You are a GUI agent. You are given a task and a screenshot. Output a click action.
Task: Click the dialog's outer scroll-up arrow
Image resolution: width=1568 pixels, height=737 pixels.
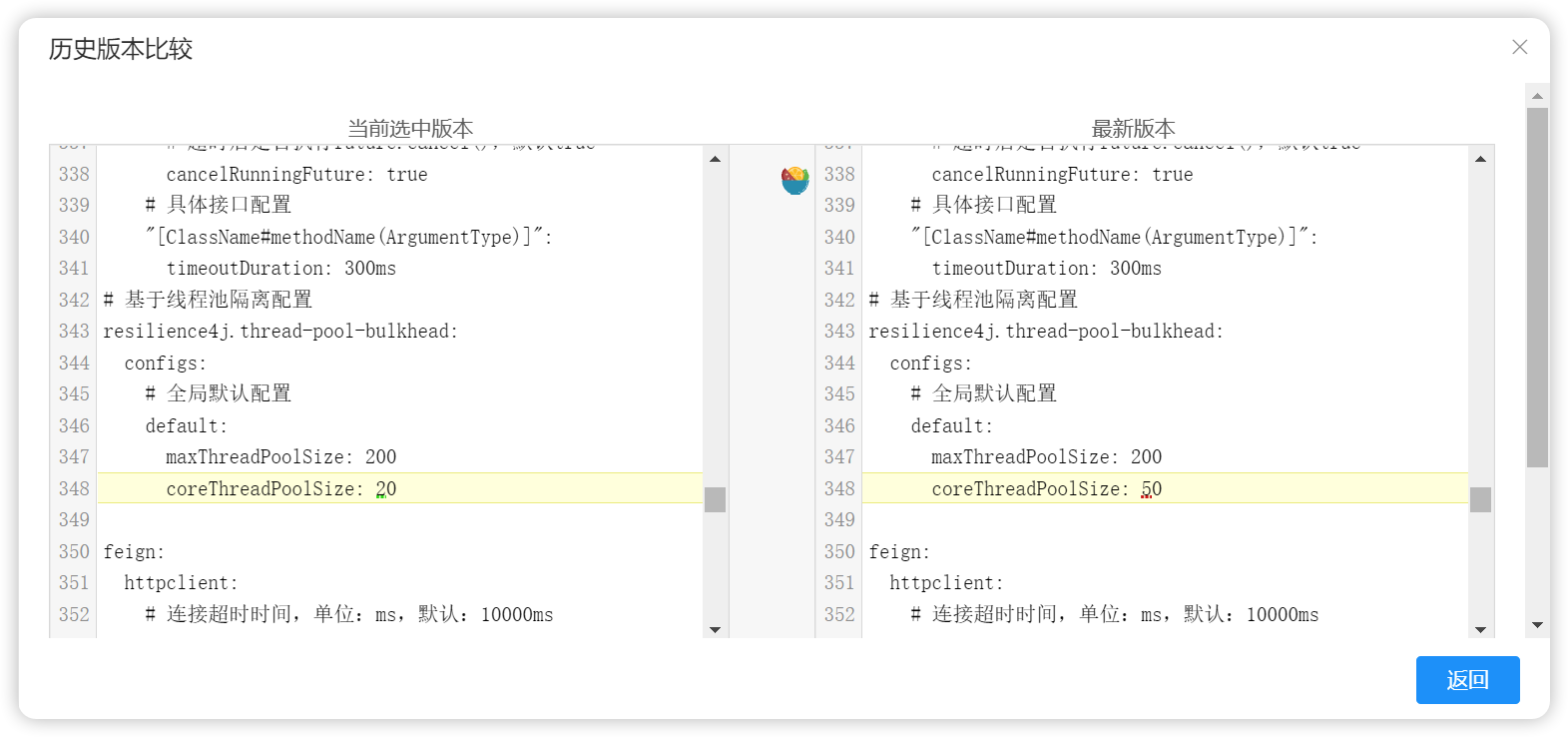[x=1537, y=96]
